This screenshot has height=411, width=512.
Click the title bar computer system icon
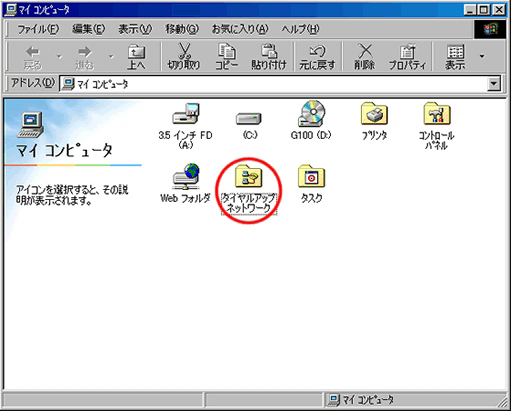(x=10, y=10)
